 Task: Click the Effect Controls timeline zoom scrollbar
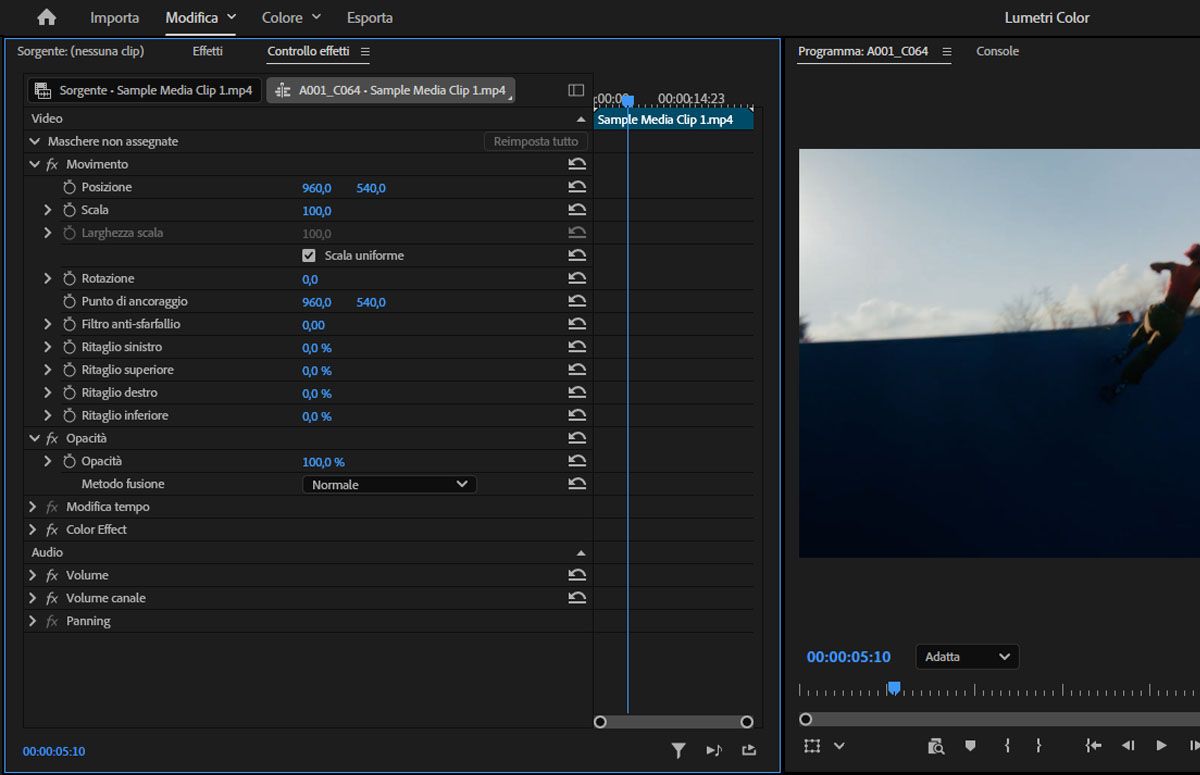(x=673, y=722)
